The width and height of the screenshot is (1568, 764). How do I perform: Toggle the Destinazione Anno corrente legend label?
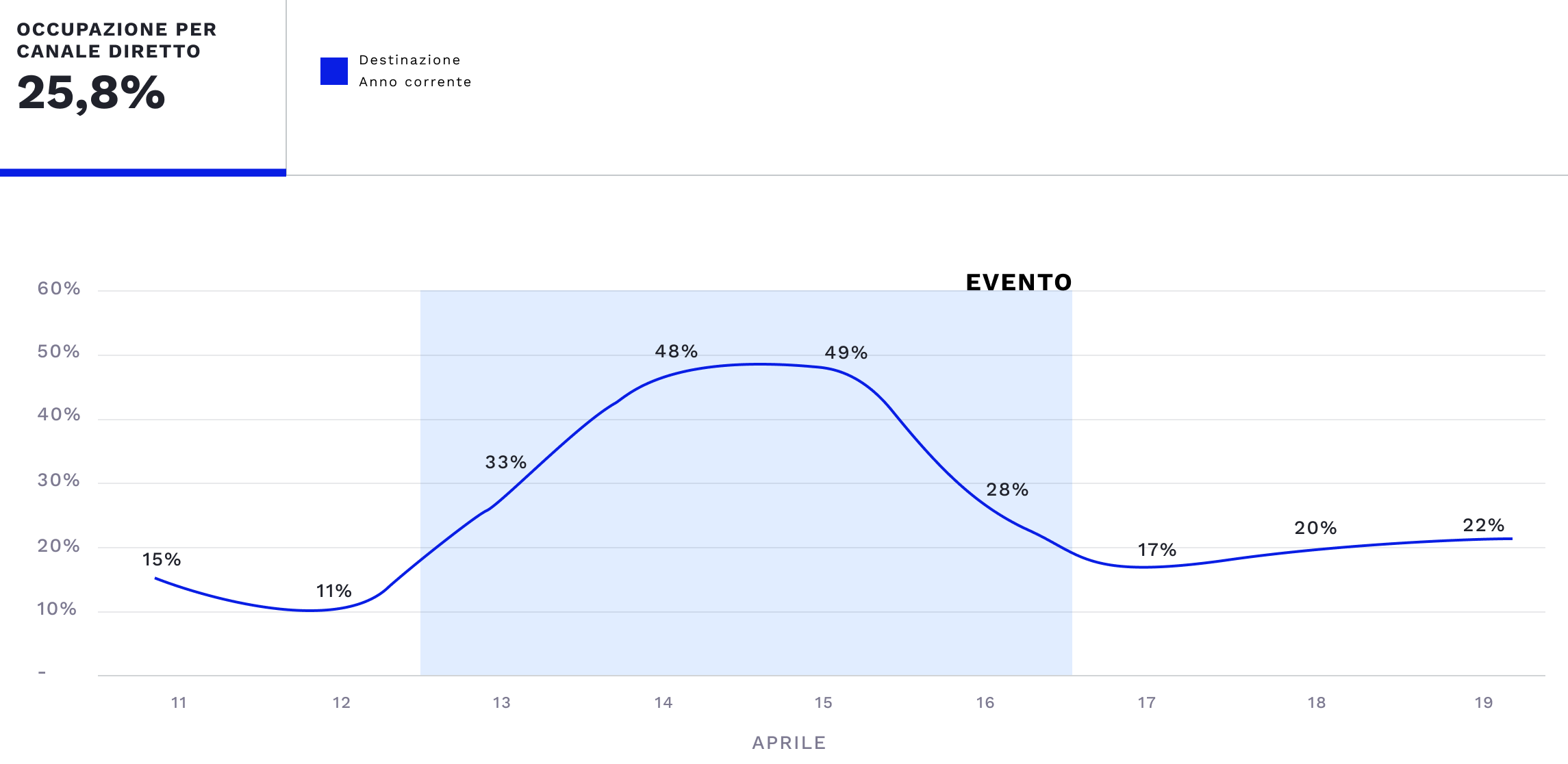point(415,71)
